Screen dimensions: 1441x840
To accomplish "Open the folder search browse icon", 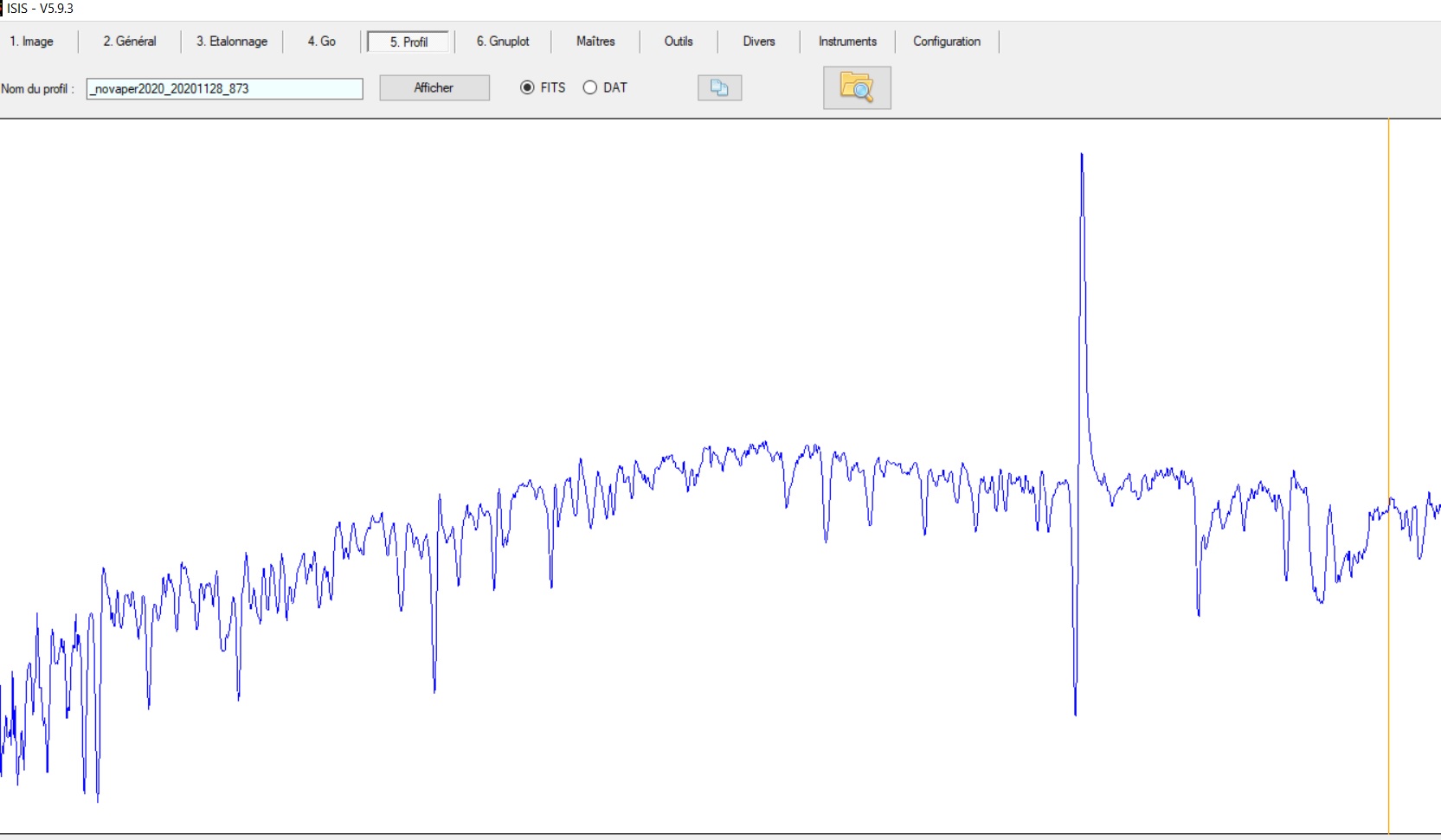I will click(x=857, y=88).
